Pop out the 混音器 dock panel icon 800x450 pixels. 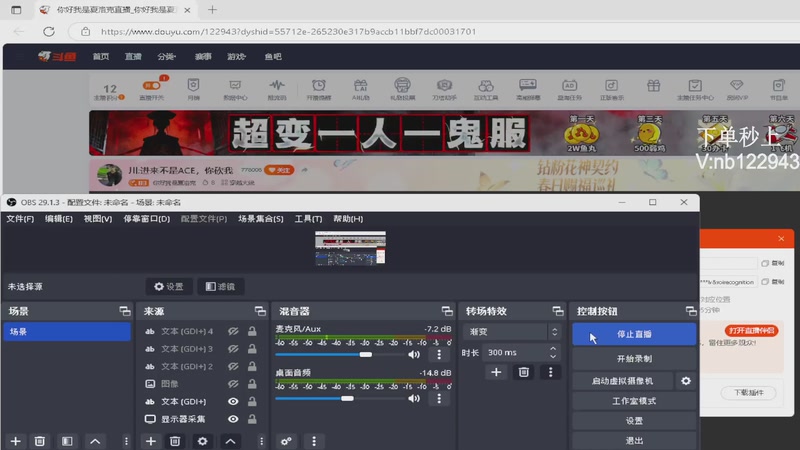447,311
